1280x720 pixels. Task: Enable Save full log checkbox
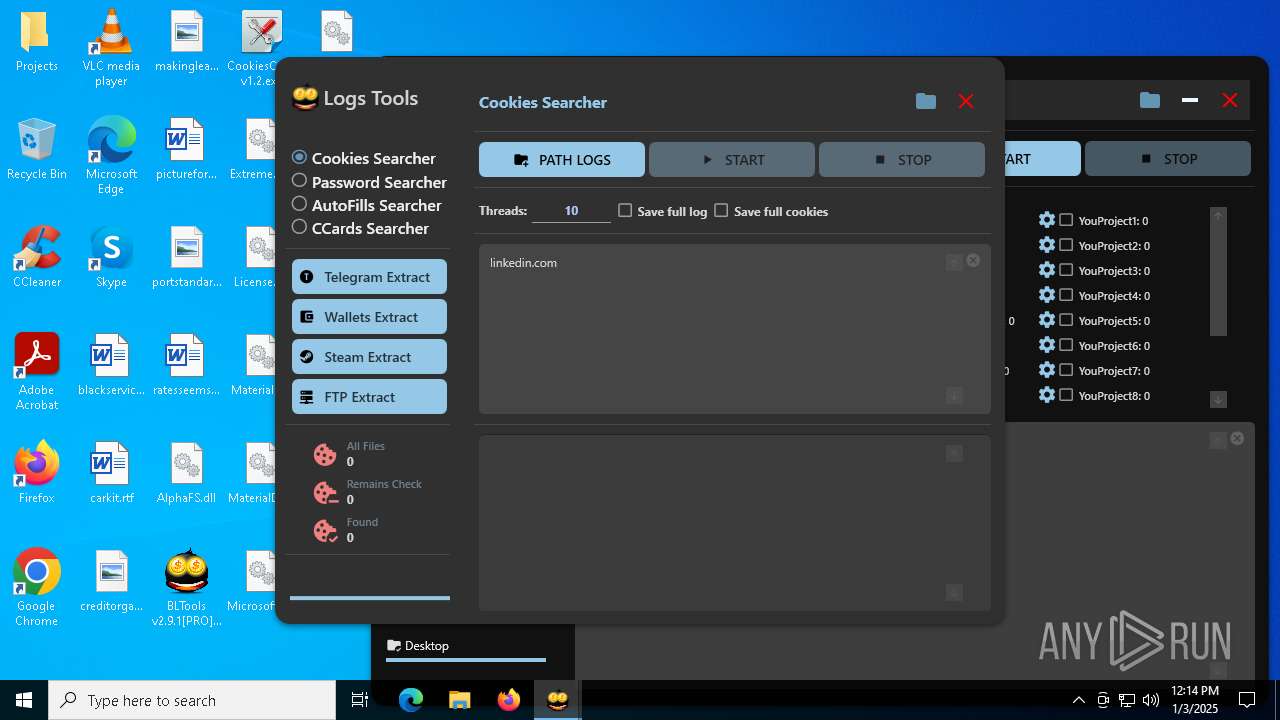click(625, 210)
